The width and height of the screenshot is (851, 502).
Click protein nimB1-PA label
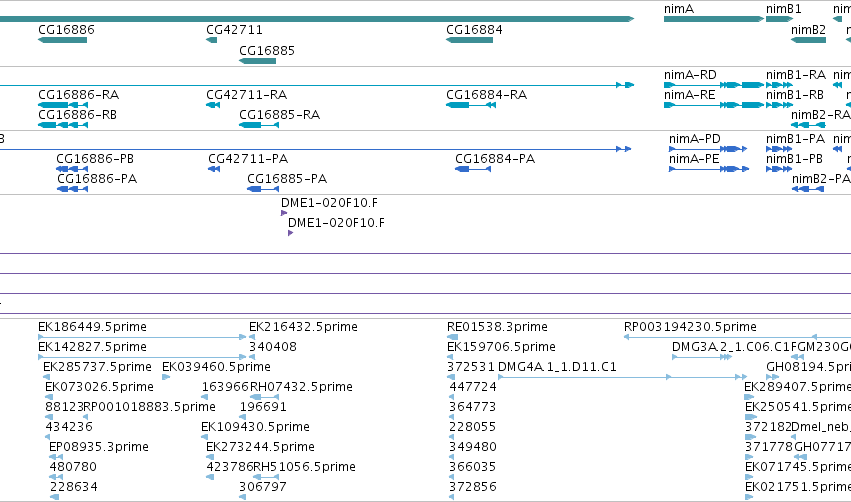796,139
